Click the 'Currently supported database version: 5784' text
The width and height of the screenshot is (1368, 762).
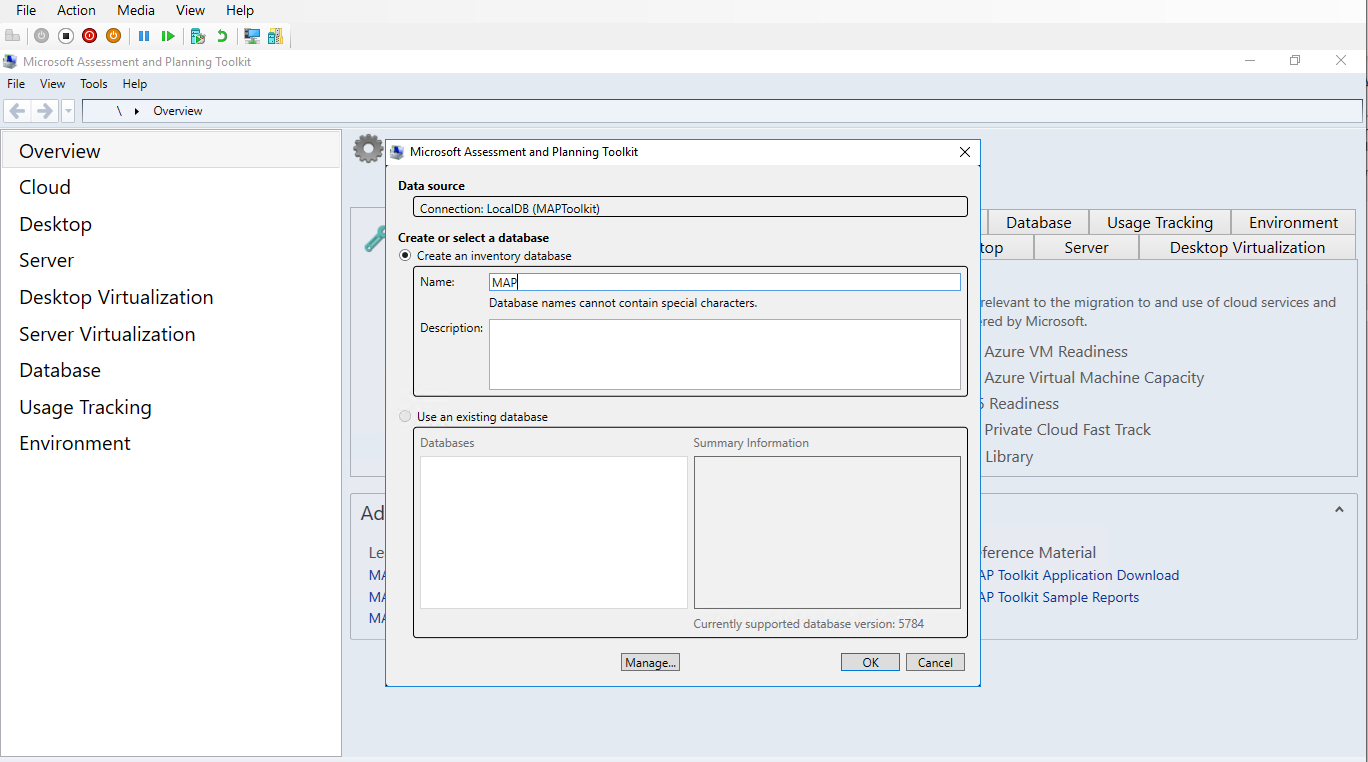click(809, 624)
